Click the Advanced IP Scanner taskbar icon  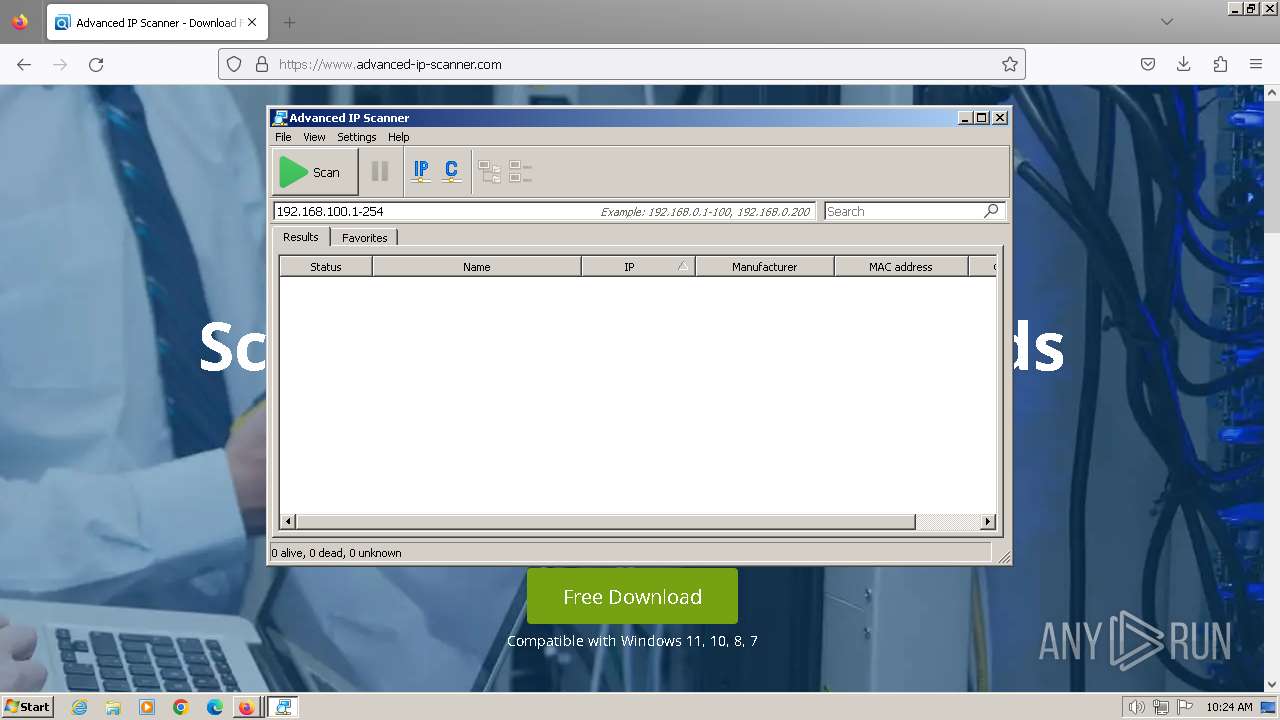tap(283, 707)
